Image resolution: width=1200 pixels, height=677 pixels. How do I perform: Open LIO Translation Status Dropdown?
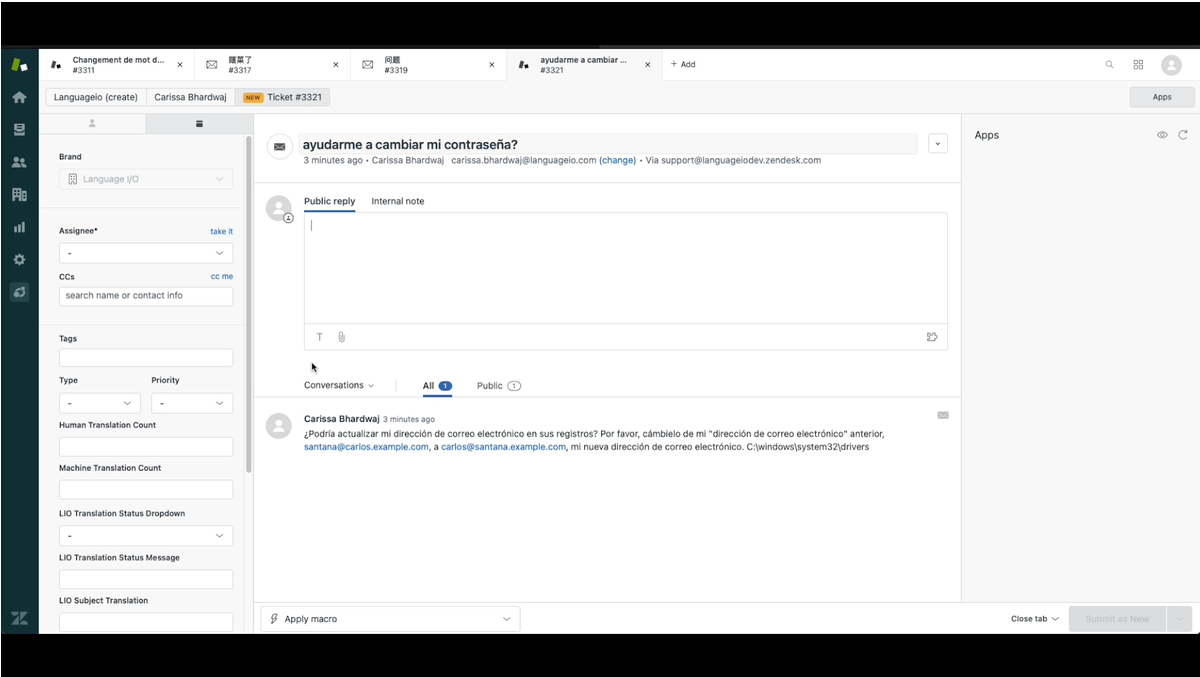pyautogui.click(x=146, y=536)
